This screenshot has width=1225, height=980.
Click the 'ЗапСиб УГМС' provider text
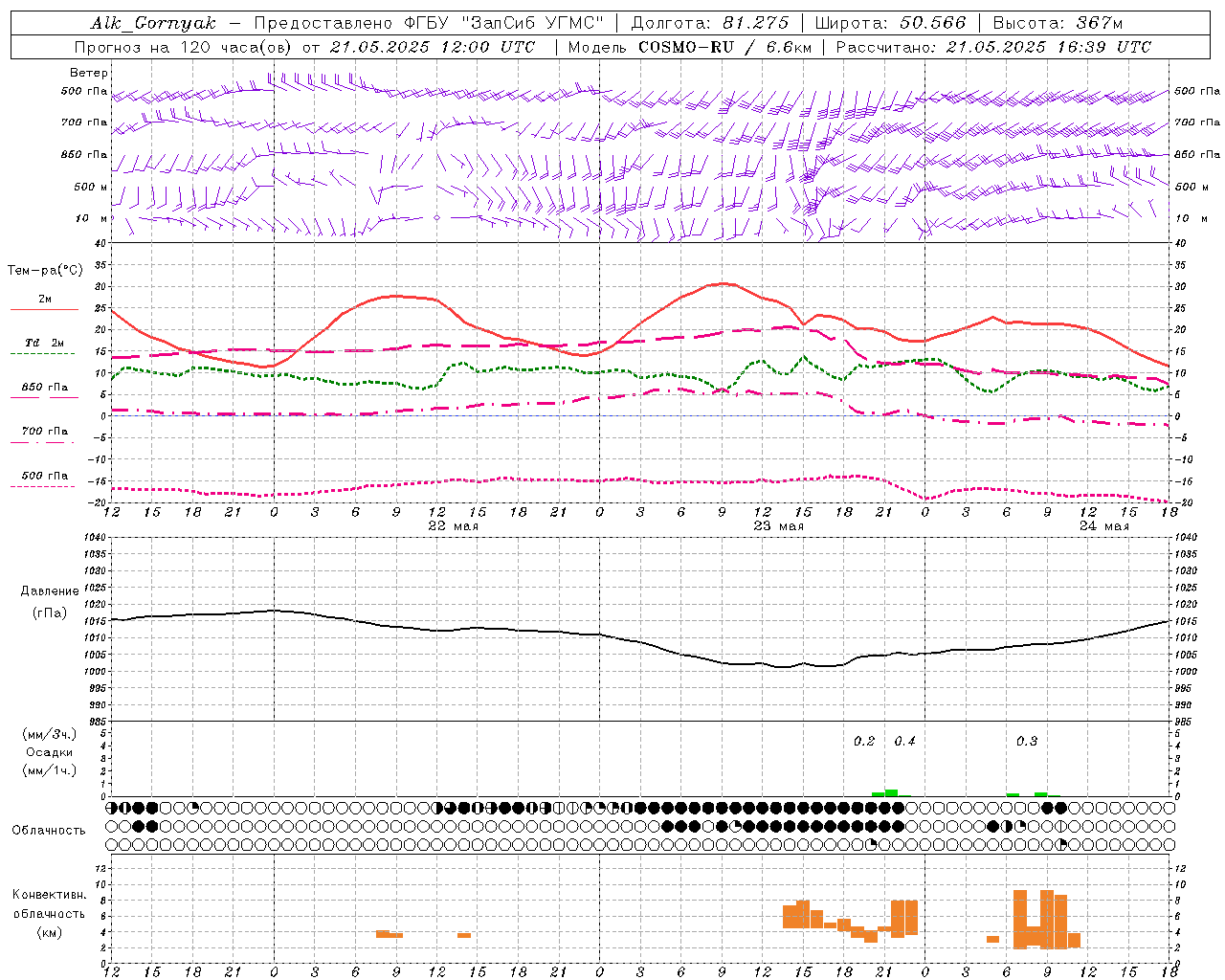(x=534, y=23)
